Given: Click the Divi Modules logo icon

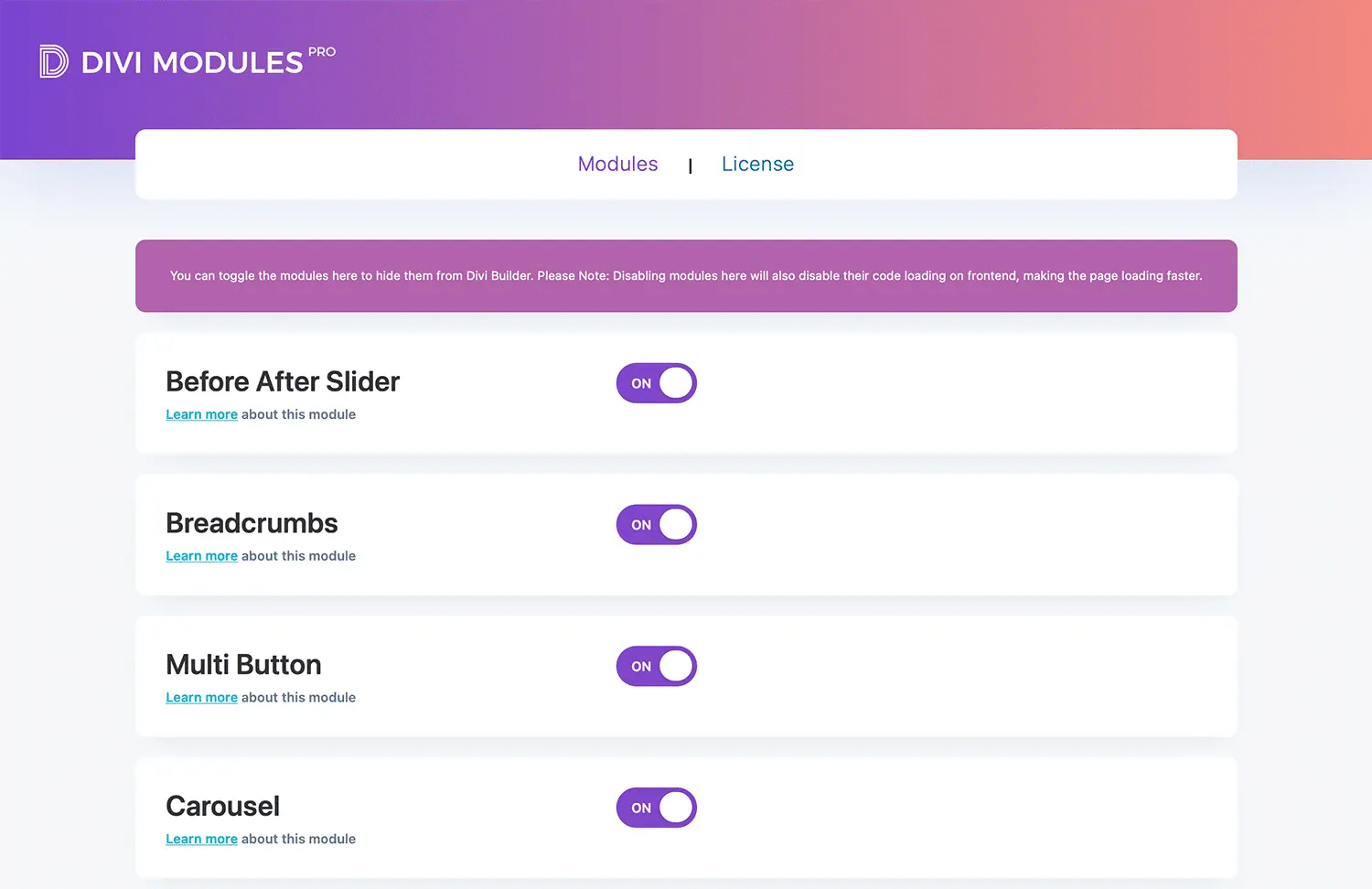Looking at the screenshot, I should (52, 61).
